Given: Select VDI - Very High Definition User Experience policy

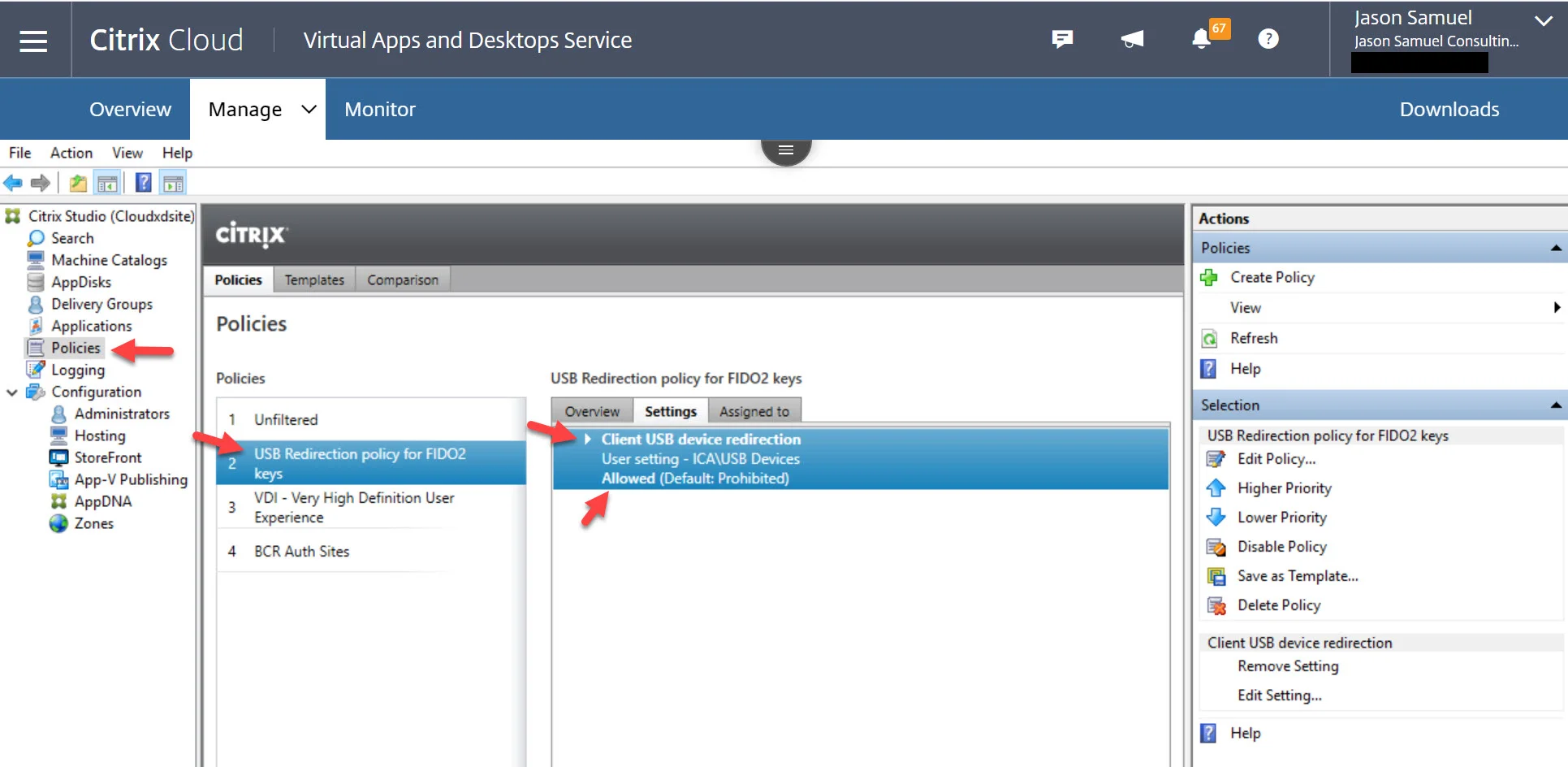Looking at the screenshot, I should click(371, 507).
